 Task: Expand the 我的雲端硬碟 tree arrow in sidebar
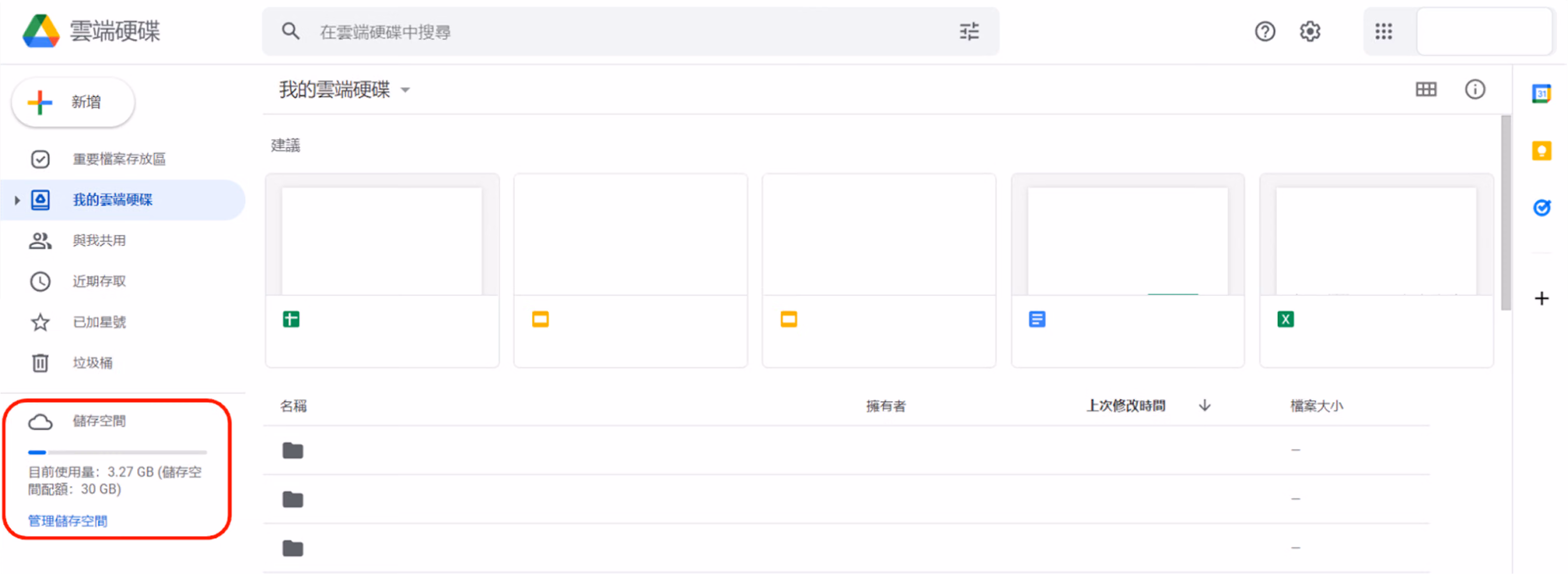17,200
